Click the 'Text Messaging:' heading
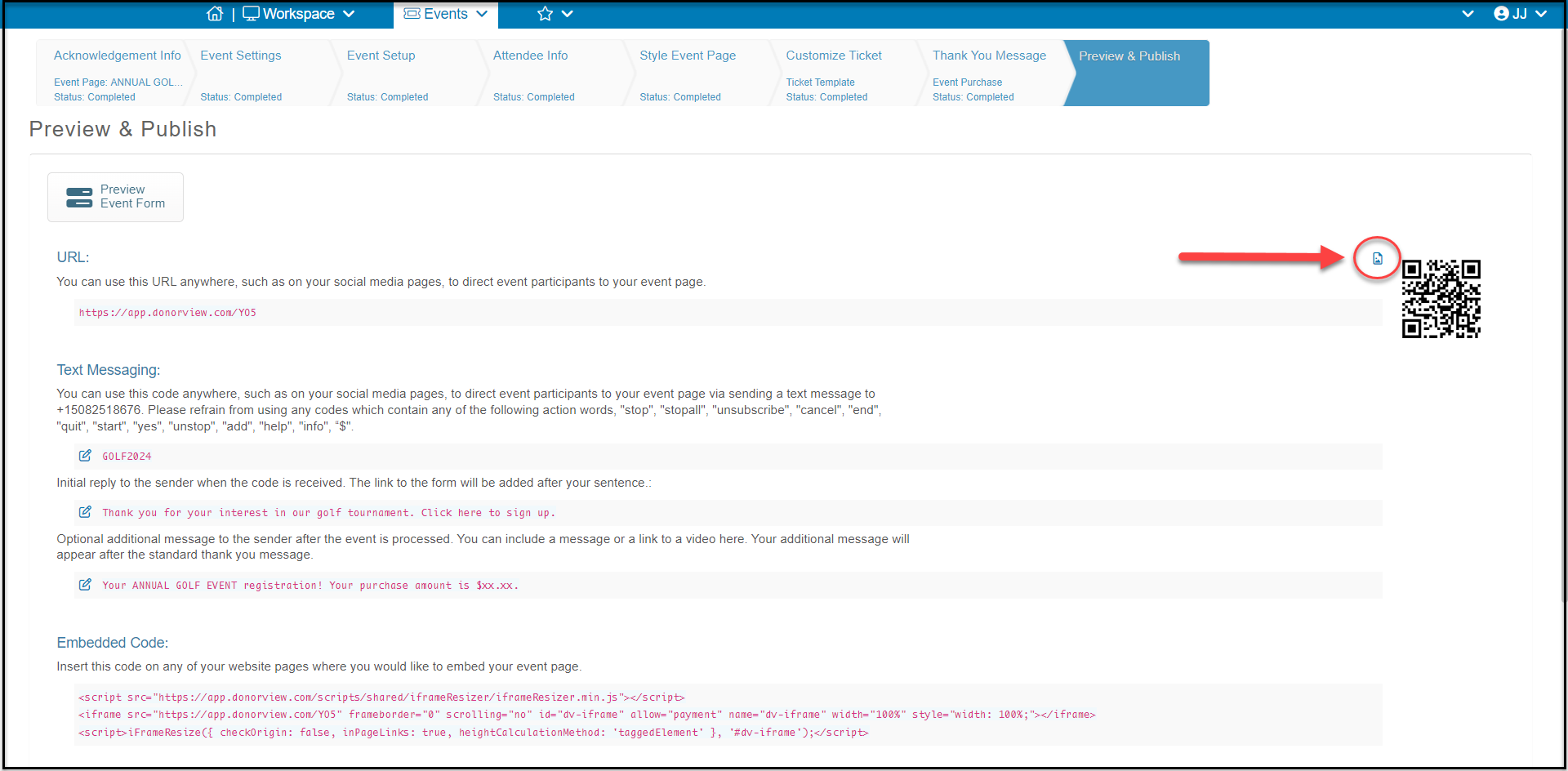 pyautogui.click(x=109, y=370)
